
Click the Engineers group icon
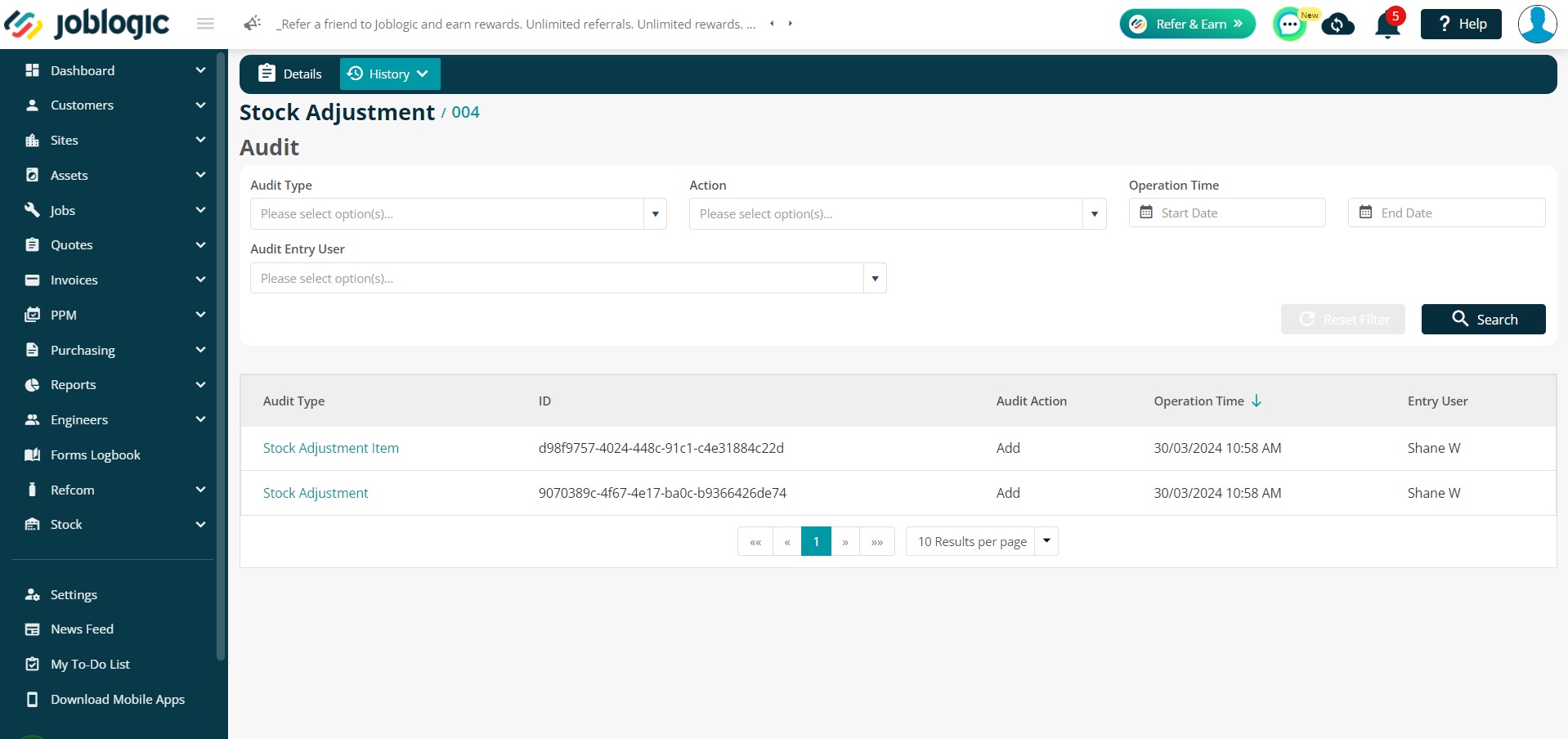(x=33, y=419)
